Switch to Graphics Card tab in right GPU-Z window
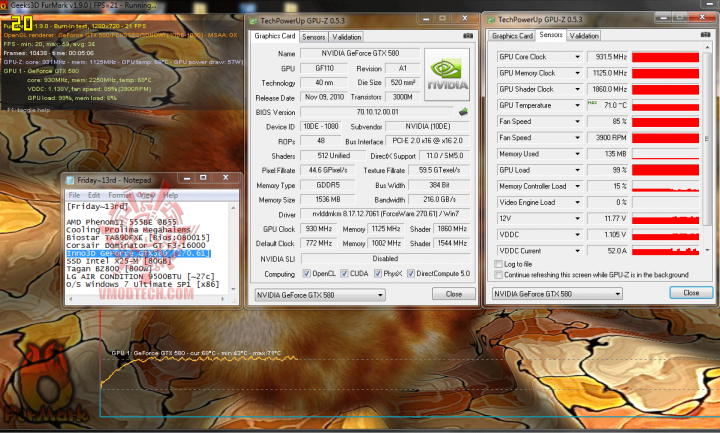Screen dimensions: 720x433 pos(512,35)
